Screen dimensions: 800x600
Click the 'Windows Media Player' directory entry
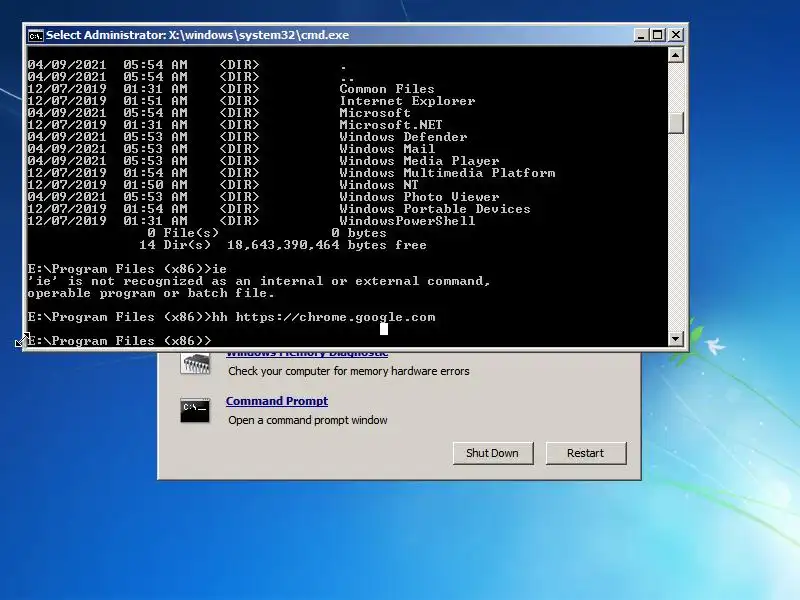tap(419, 161)
